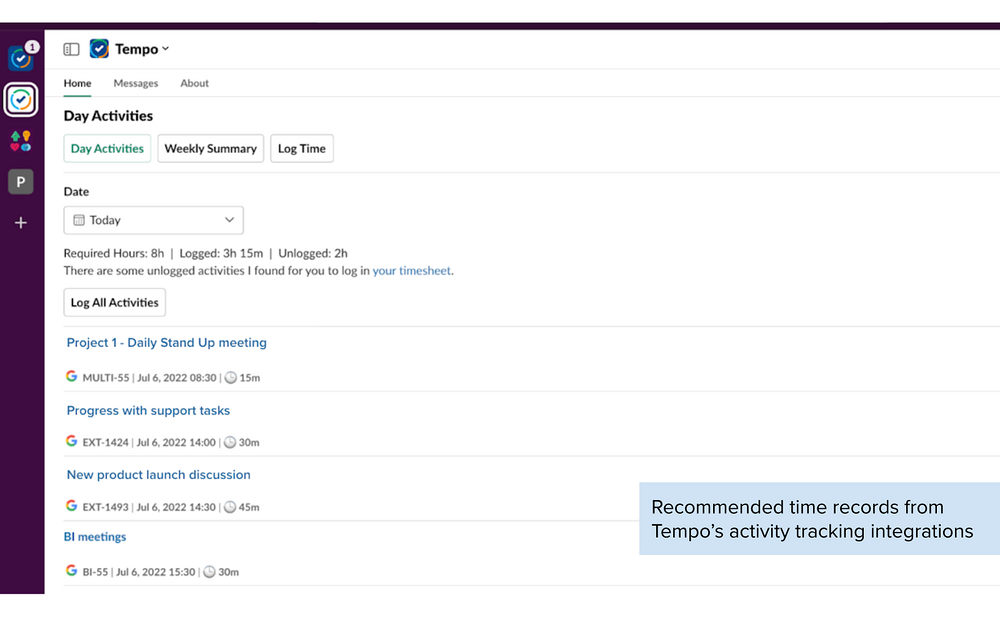Image resolution: width=1000 pixels, height=625 pixels.
Task: Switch to the Home tab
Action: (77, 83)
